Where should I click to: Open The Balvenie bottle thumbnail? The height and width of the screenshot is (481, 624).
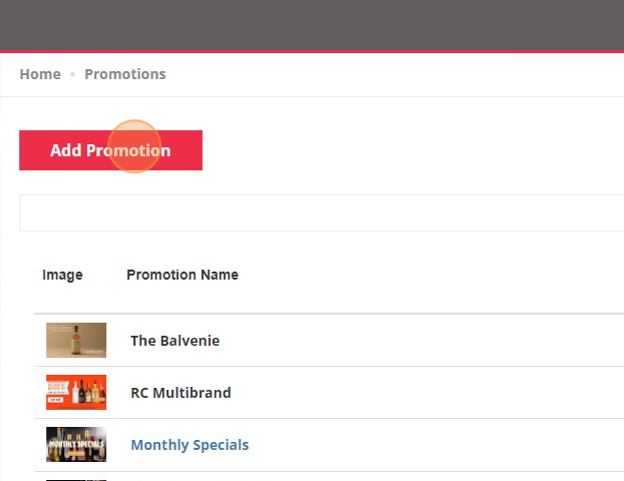click(76, 340)
